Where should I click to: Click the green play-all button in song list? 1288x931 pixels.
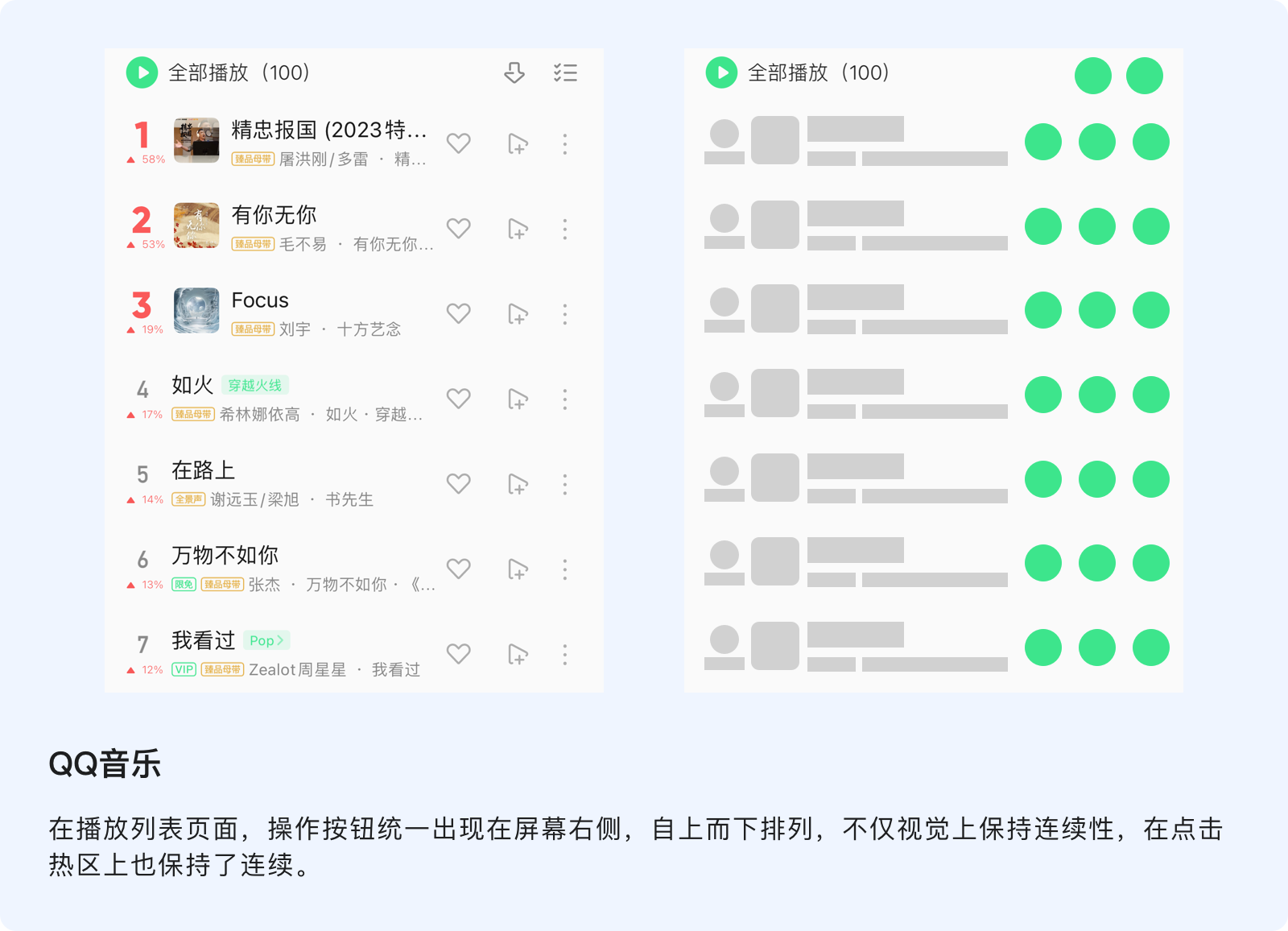pos(142,72)
